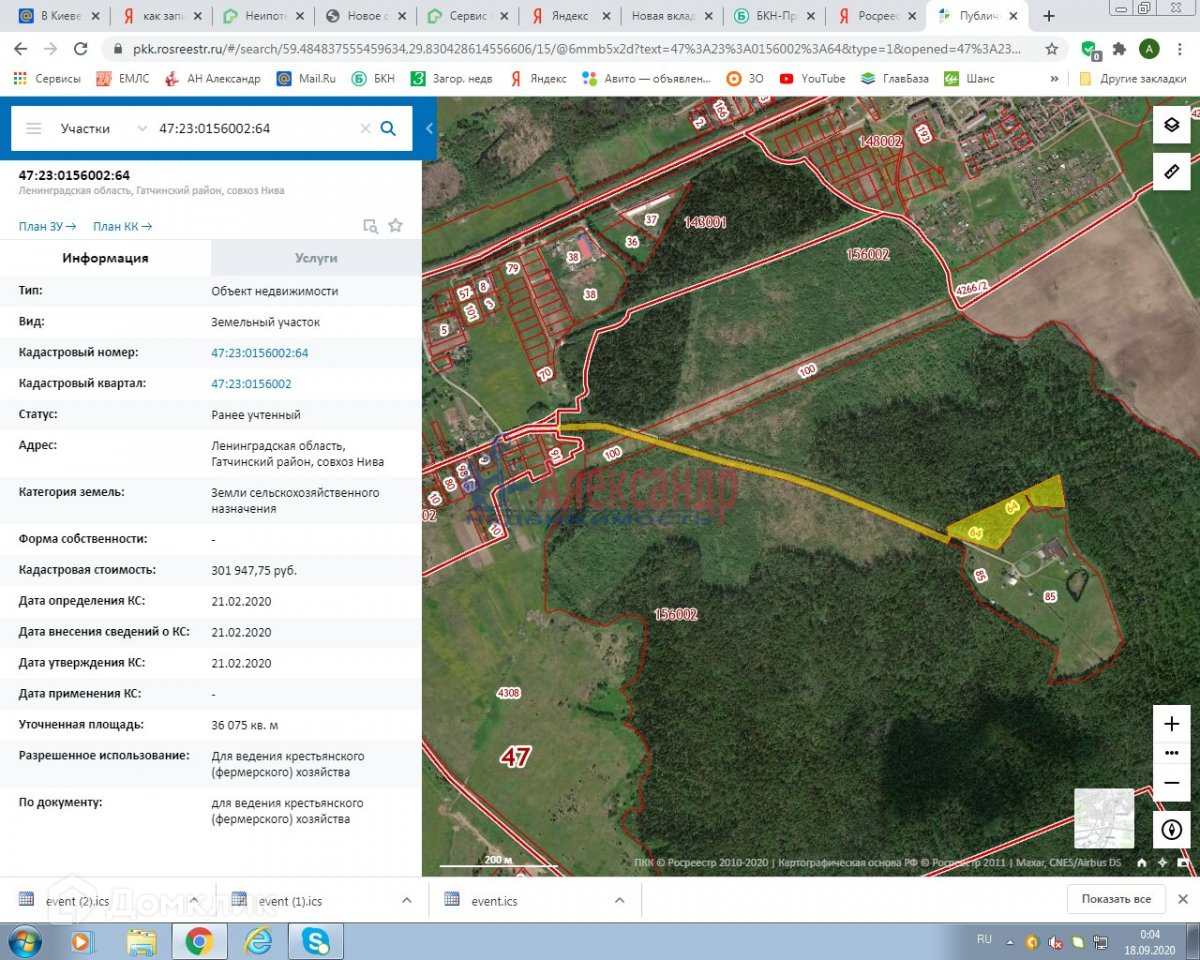Open the three-dot options between zoom buttons
Viewport: 1200px width, 960px height.
[1172, 752]
